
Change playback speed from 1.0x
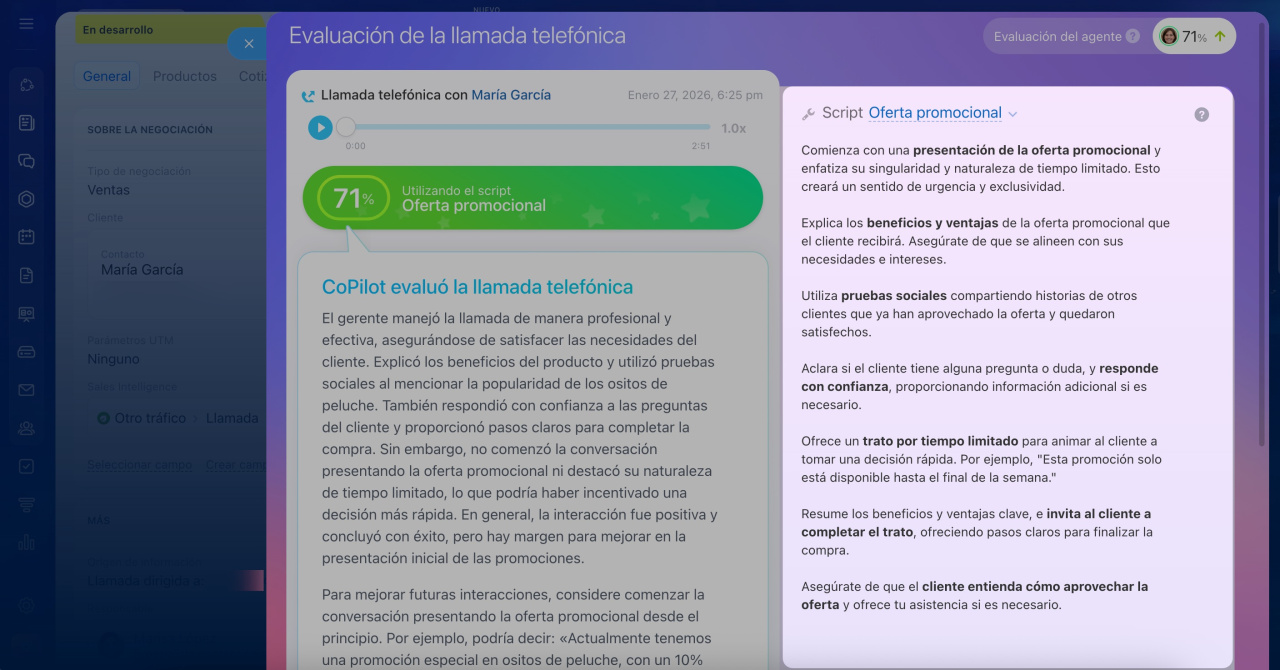733,128
